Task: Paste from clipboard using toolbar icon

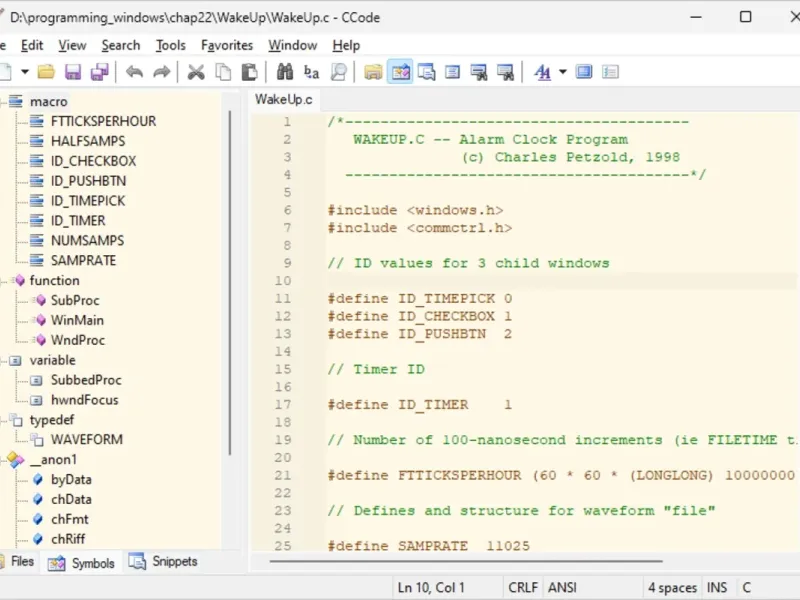Action: click(x=249, y=72)
